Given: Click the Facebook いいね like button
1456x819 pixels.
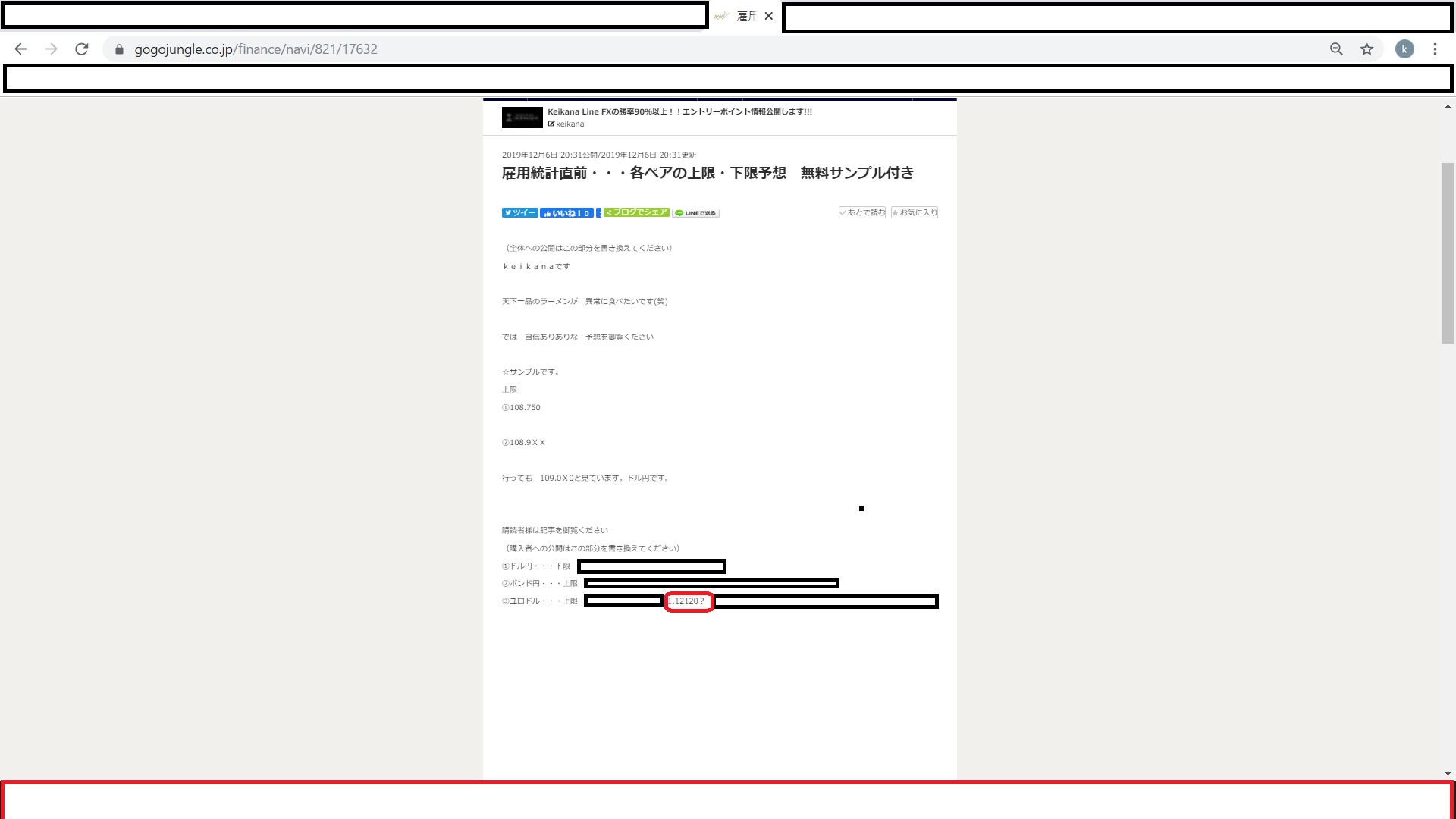Looking at the screenshot, I should pos(566,213).
